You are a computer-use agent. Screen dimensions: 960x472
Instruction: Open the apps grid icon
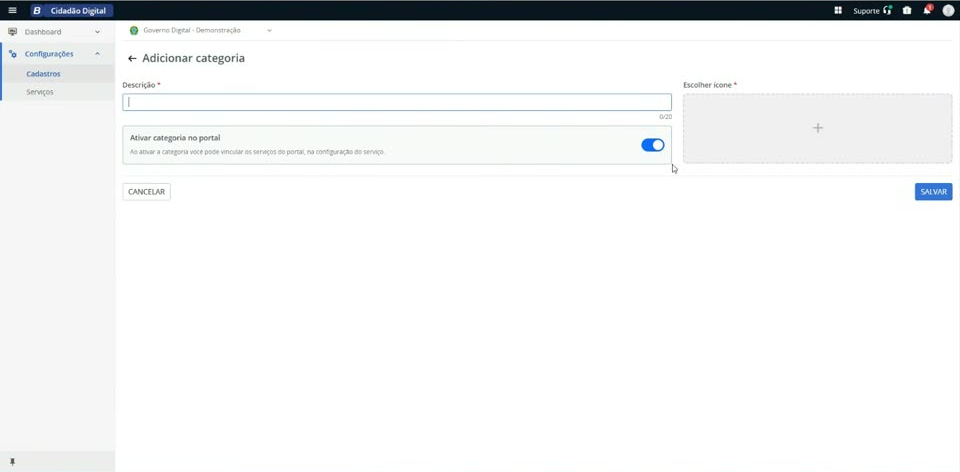coord(838,10)
